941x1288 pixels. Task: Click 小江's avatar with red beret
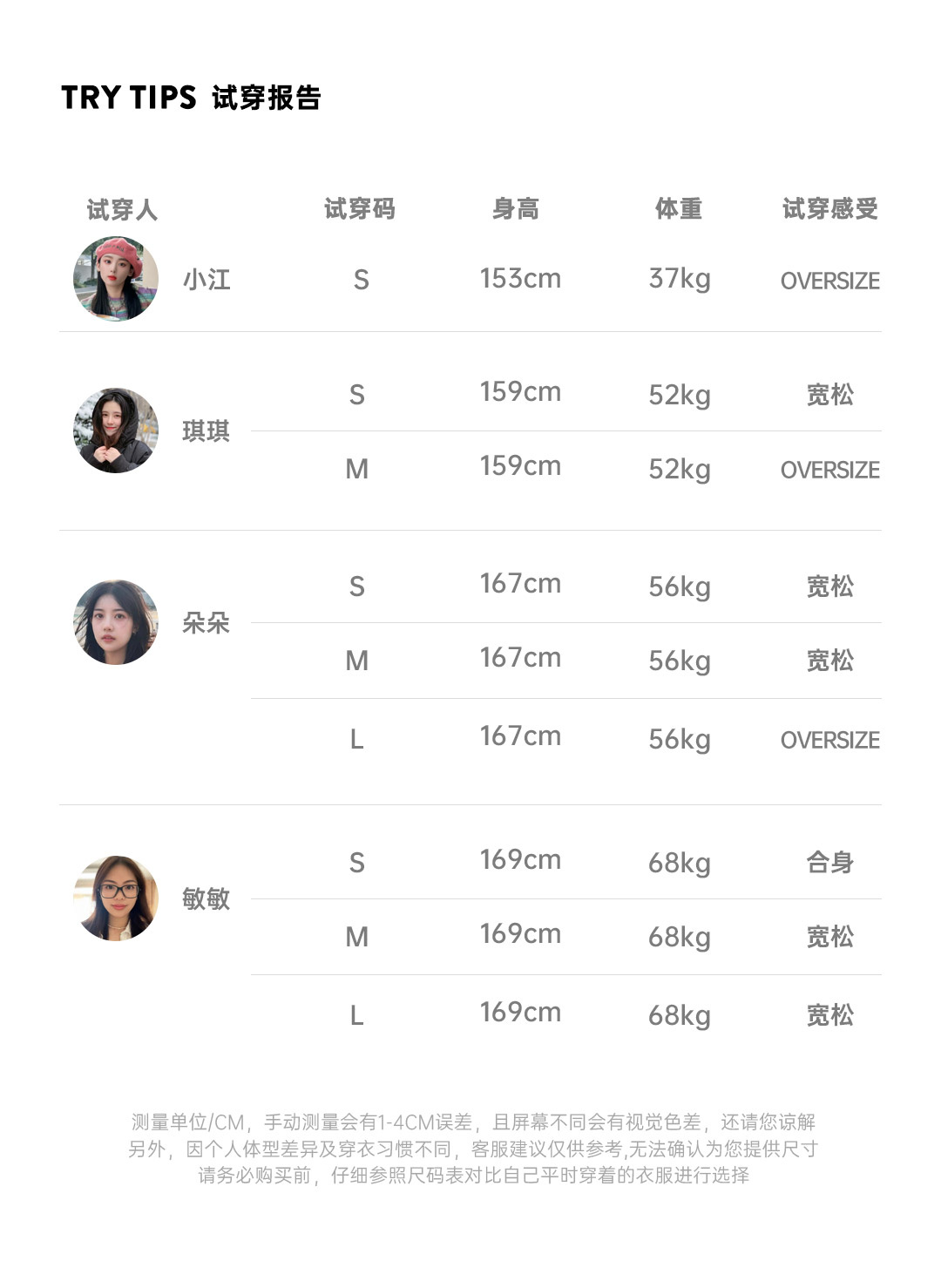coord(116,279)
